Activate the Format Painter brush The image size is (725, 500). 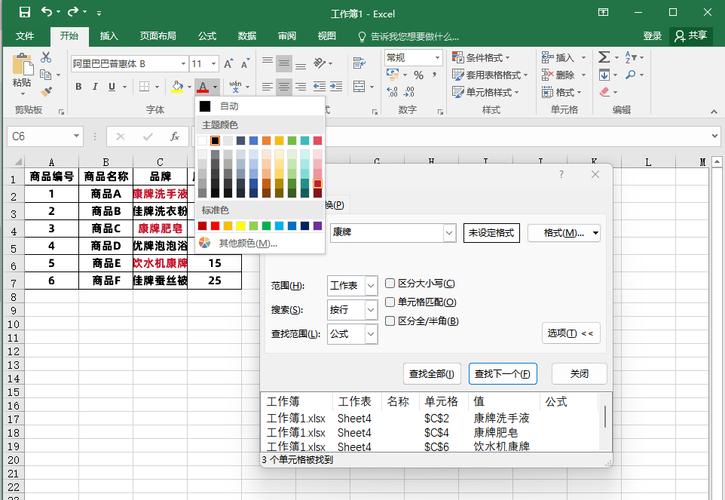[x=46, y=91]
